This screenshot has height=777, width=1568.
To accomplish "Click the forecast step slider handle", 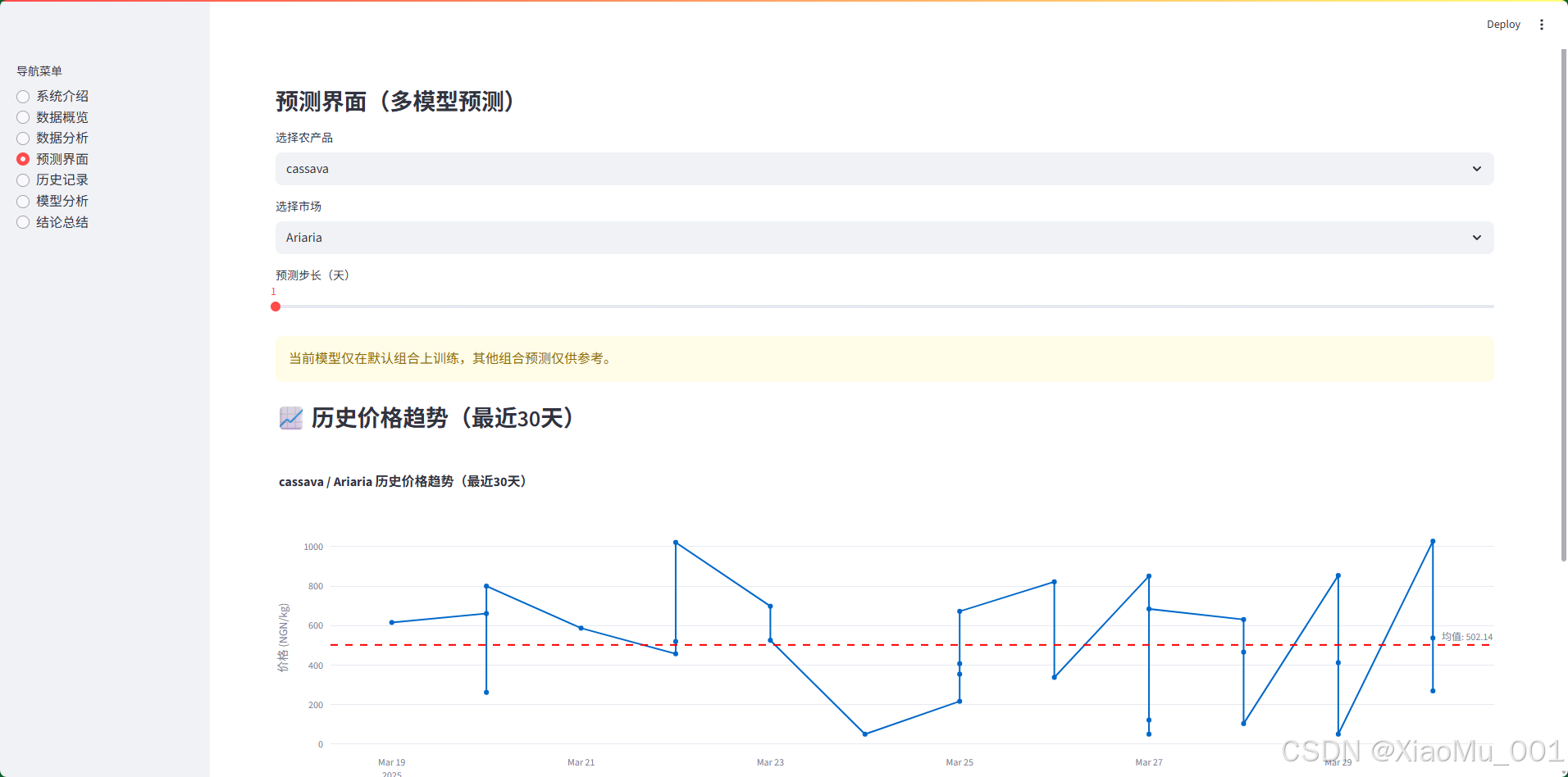I will pos(276,307).
